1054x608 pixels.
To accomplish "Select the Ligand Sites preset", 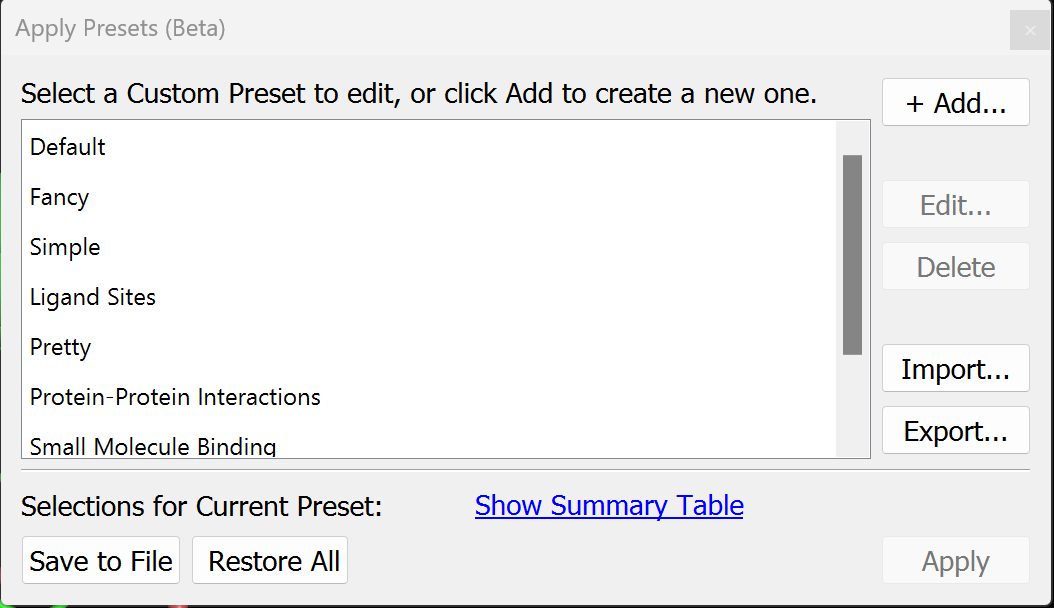I will [93, 297].
